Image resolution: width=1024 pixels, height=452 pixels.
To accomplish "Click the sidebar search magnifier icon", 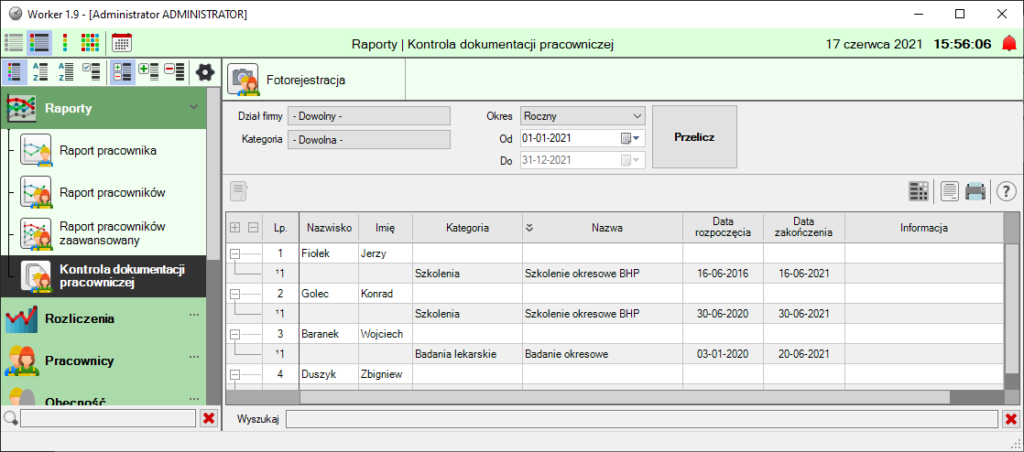I will tap(10, 418).
